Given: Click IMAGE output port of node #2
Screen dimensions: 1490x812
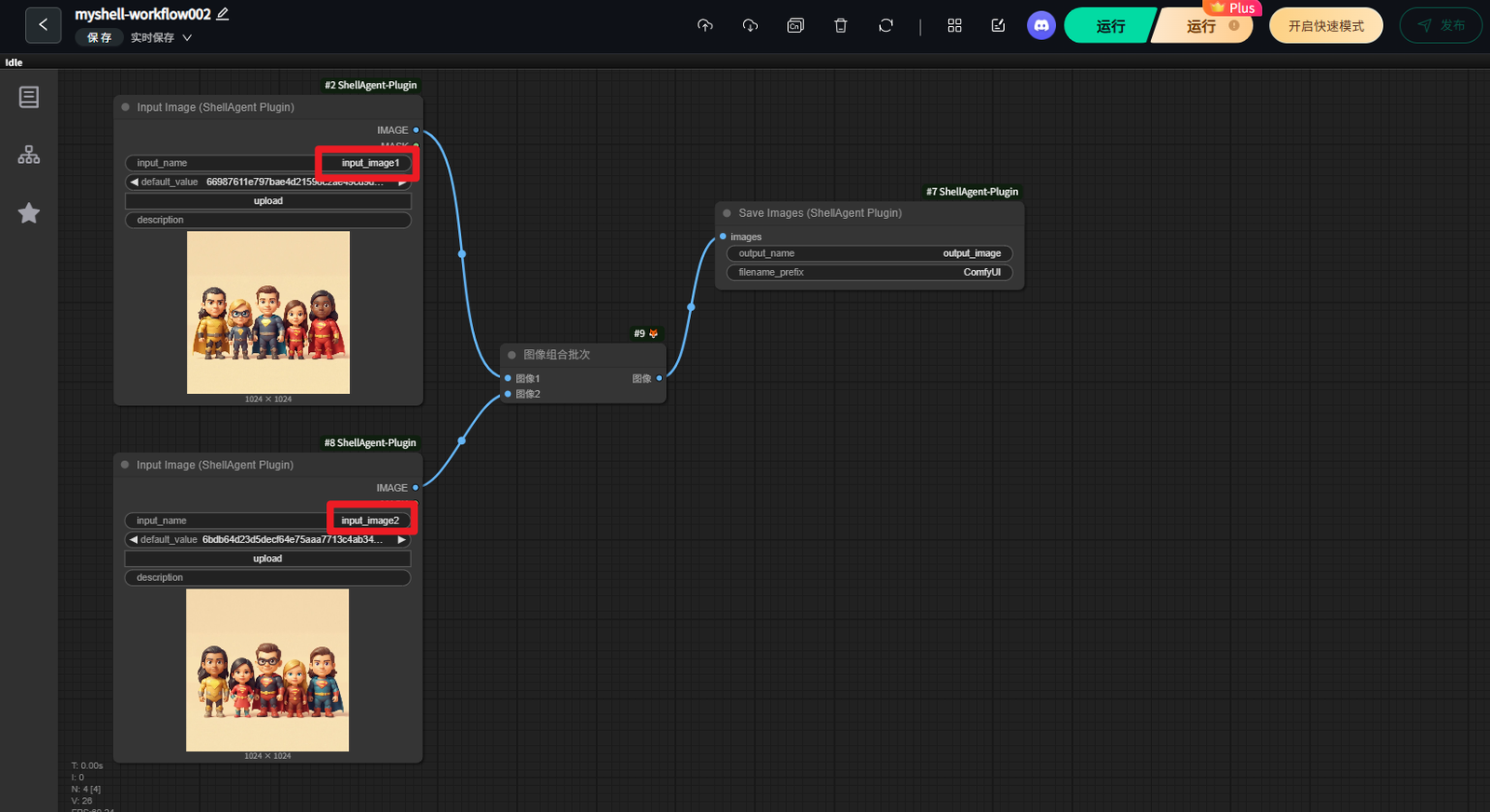Looking at the screenshot, I should (415, 130).
